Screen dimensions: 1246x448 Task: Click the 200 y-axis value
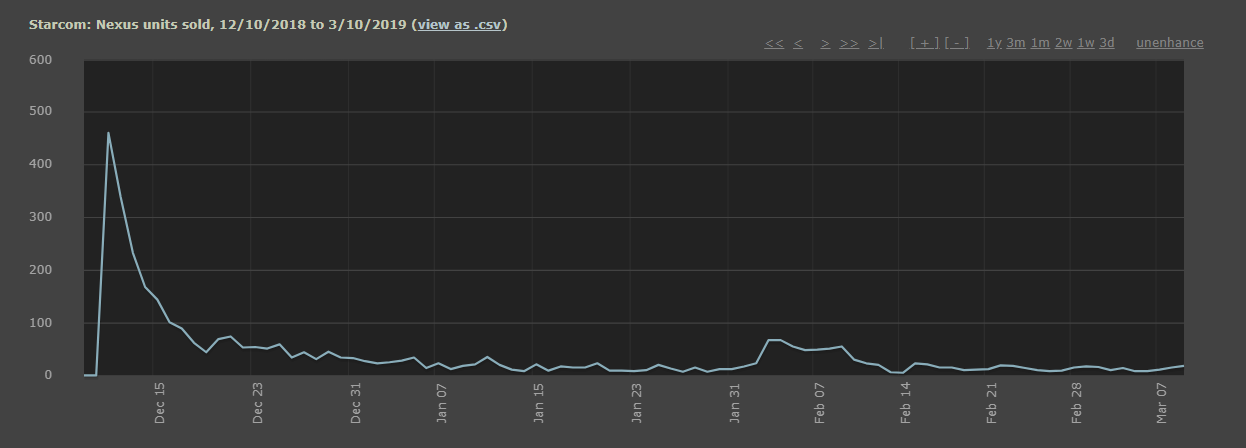(41, 270)
